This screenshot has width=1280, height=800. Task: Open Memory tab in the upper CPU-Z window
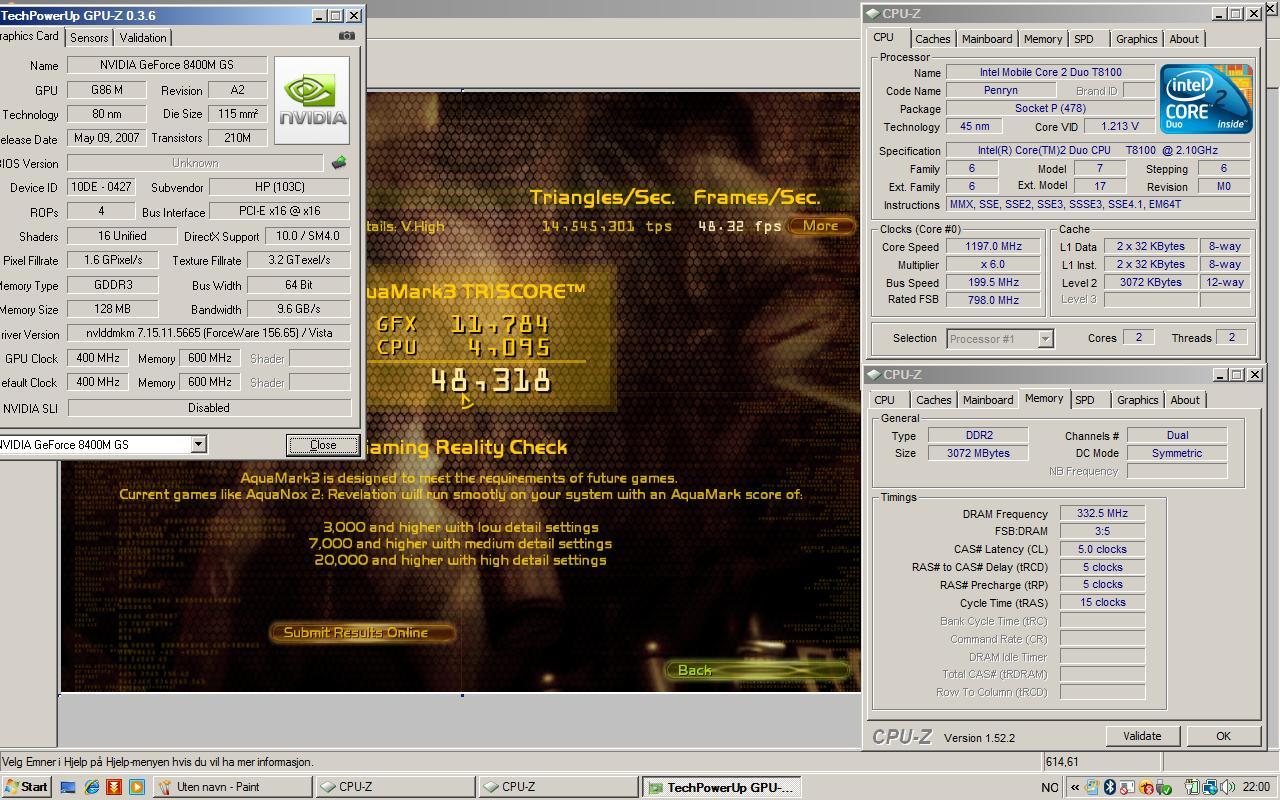pos(1042,39)
